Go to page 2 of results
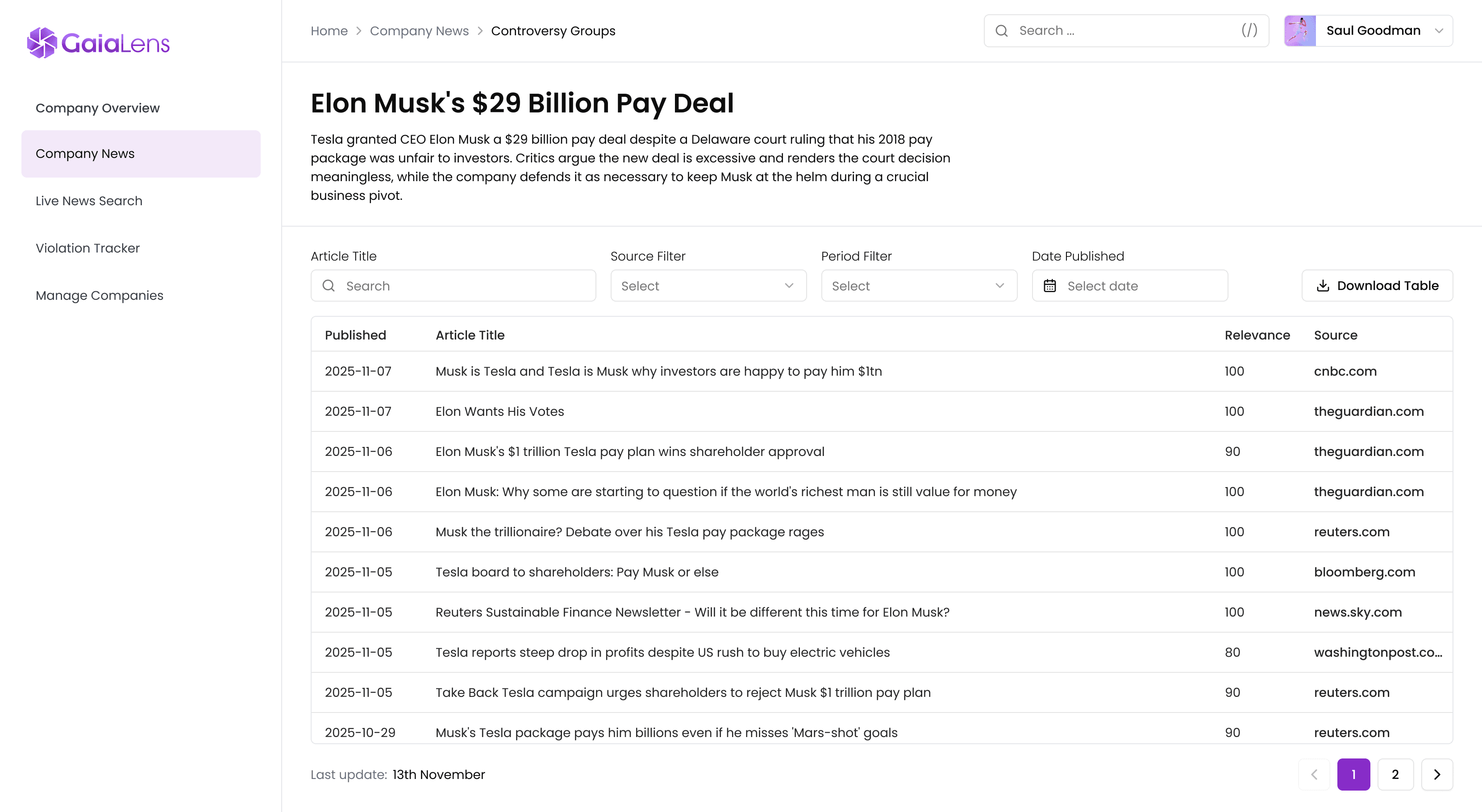The height and width of the screenshot is (812, 1482). (1395, 775)
